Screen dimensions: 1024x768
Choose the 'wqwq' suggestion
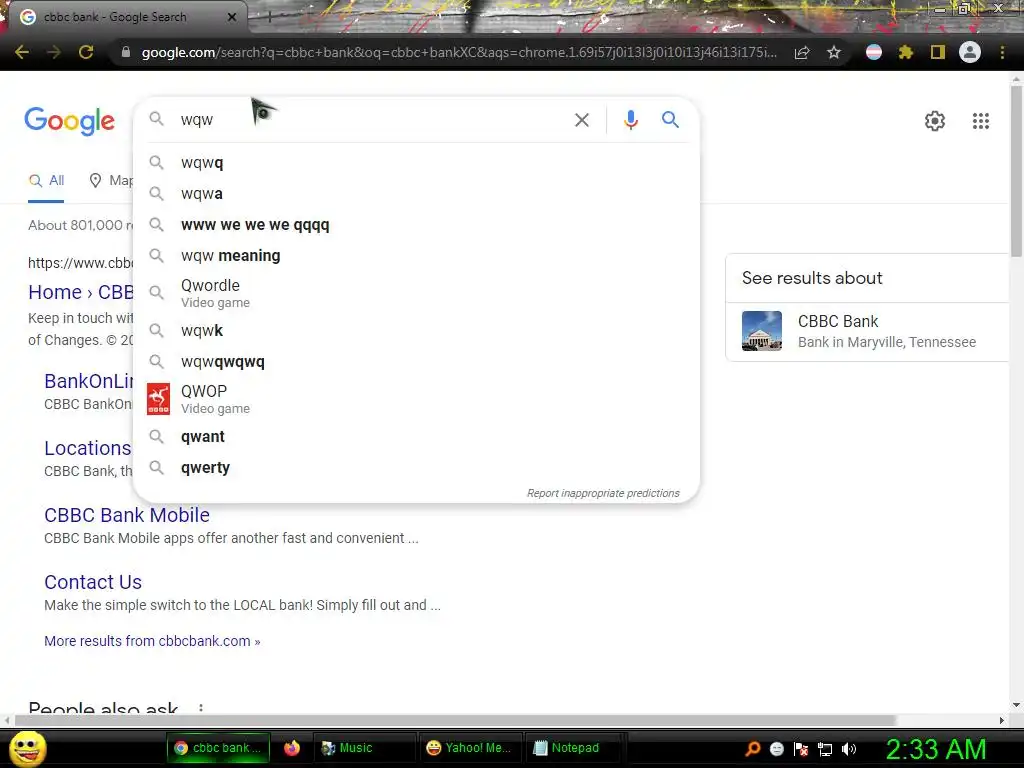416,163
